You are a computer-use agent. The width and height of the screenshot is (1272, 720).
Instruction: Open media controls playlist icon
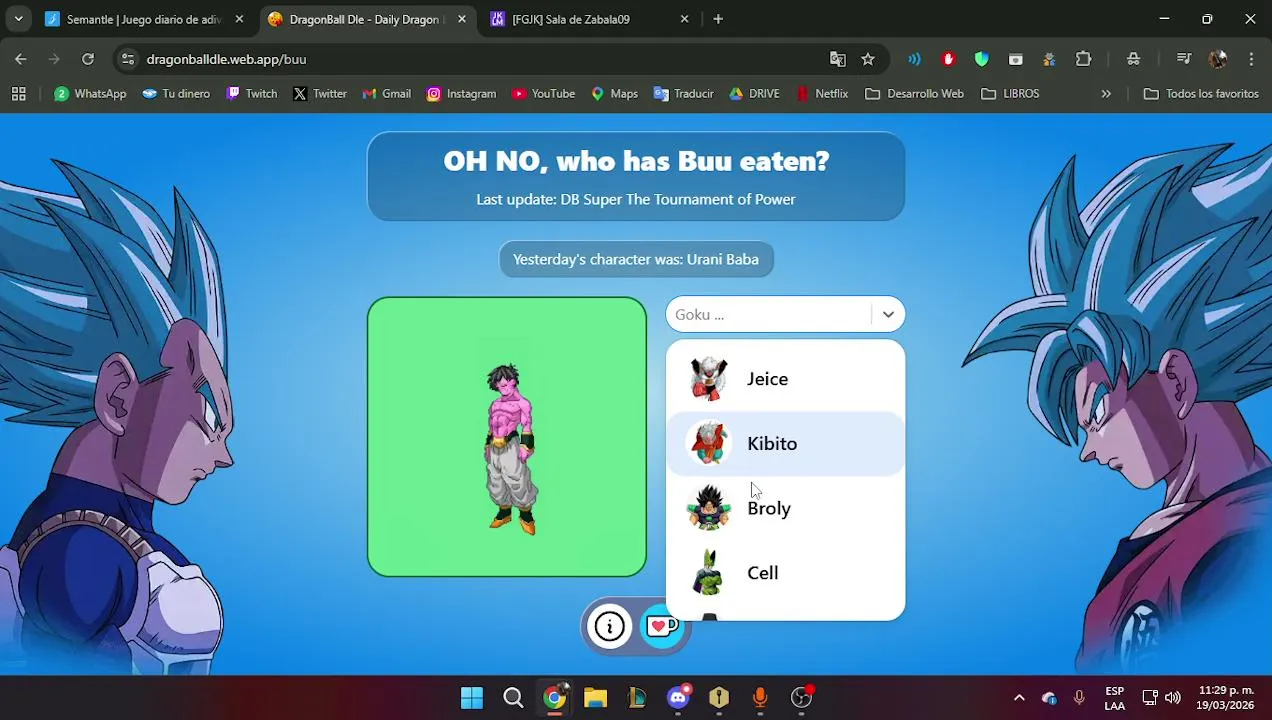click(1184, 59)
